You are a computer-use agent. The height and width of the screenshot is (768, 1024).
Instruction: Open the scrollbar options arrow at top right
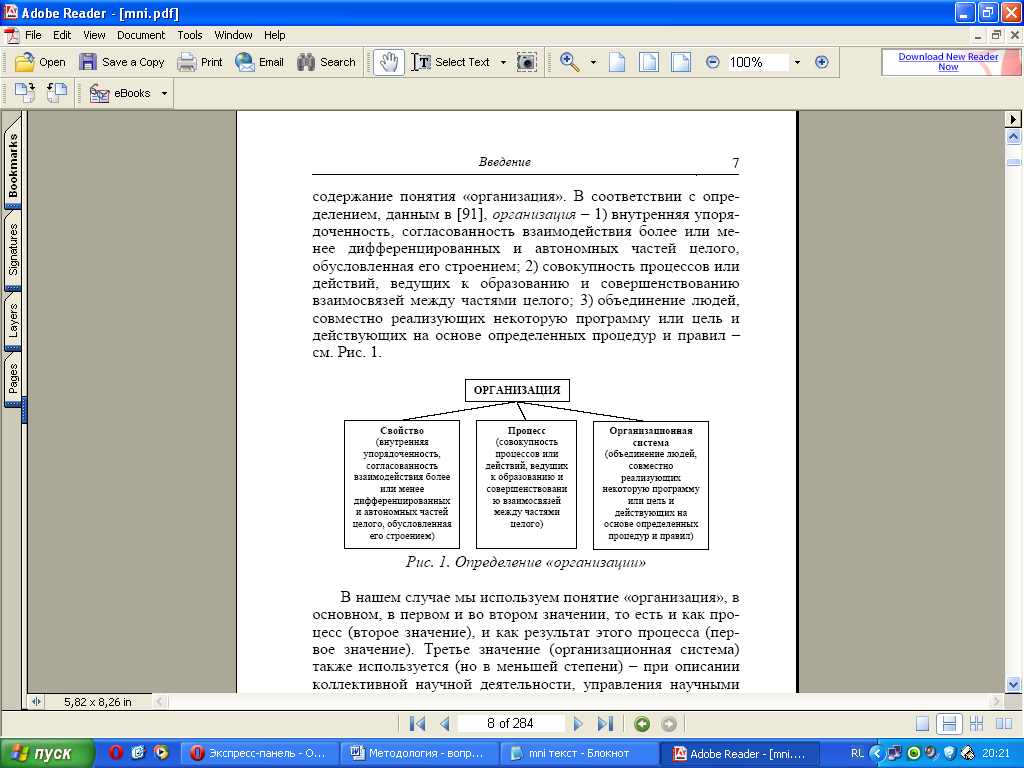pyautogui.click(x=1013, y=119)
